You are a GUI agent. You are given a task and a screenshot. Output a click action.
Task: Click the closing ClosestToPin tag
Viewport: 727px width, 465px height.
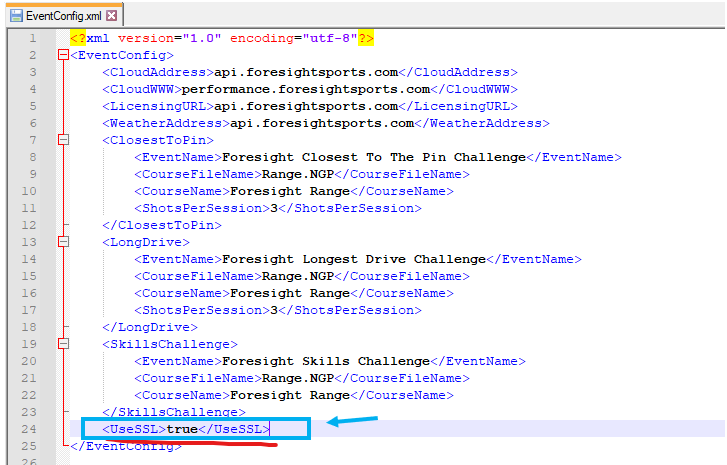coord(162,225)
